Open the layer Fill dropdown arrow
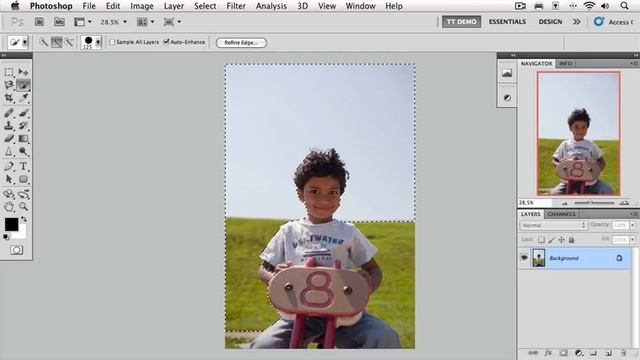The height and width of the screenshot is (360, 640). coord(633,240)
